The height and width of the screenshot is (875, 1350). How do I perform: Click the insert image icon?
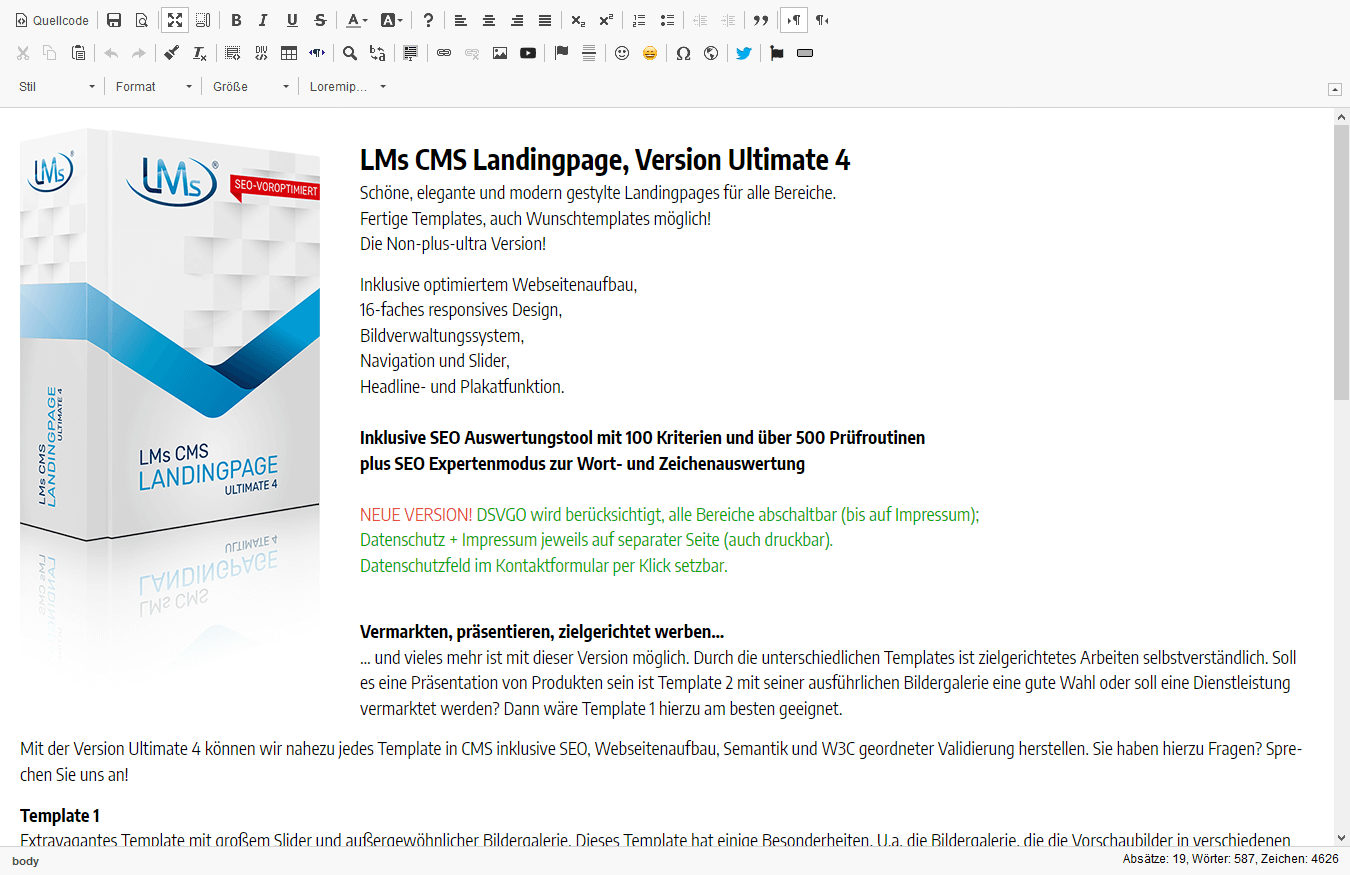click(500, 53)
